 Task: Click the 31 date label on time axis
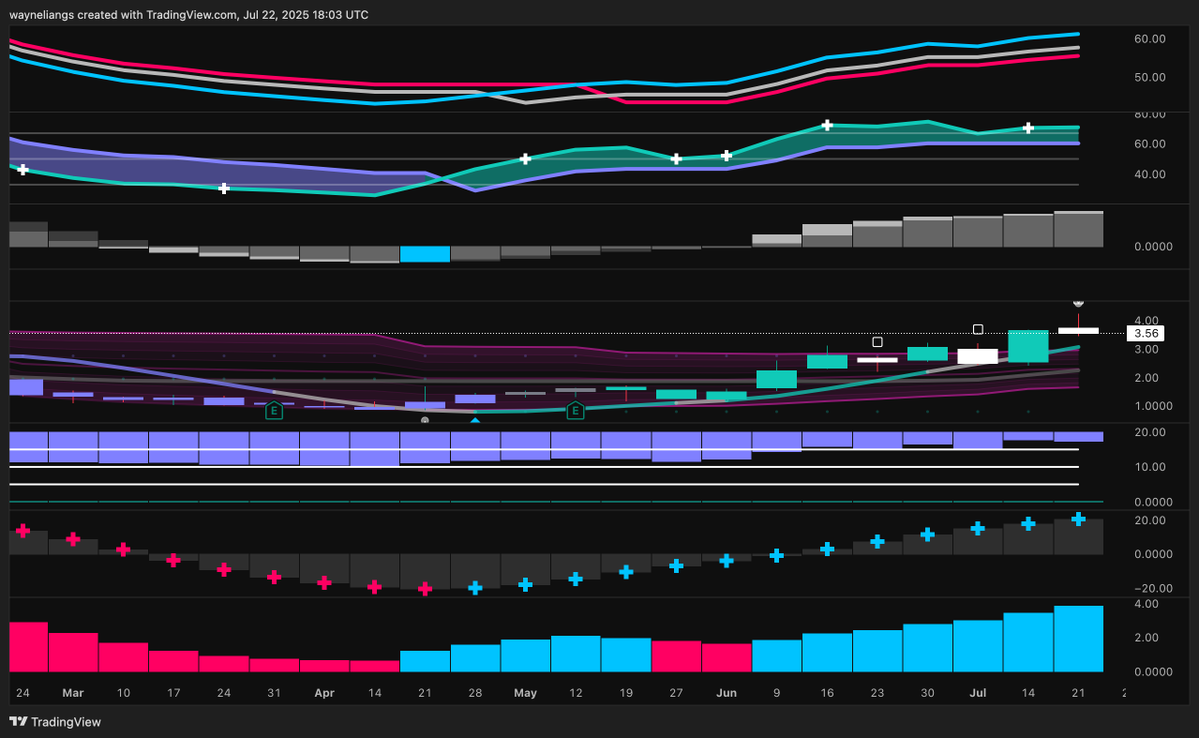coord(274,693)
